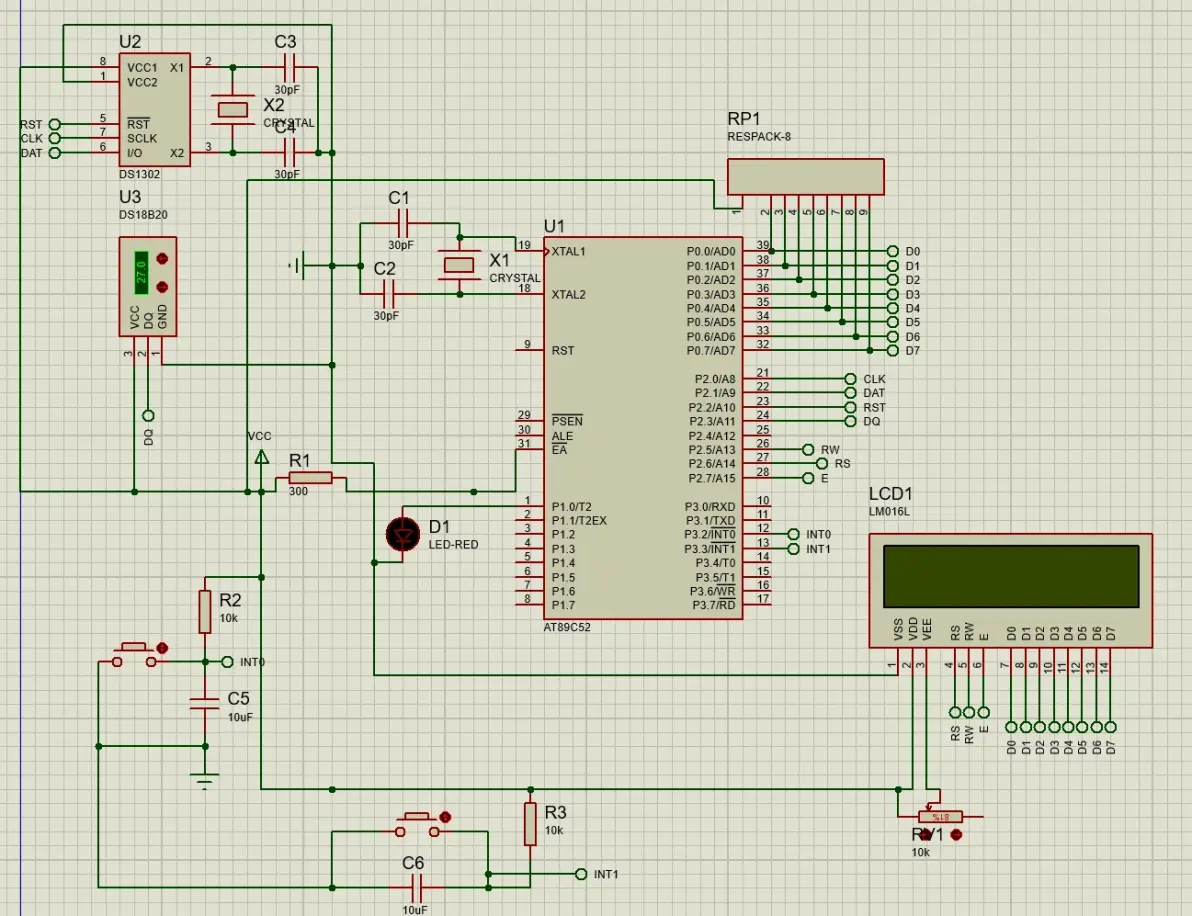The height and width of the screenshot is (916, 1192).
Task: Click the right adjust dot of potentiometer RV1
Action: (957, 834)
